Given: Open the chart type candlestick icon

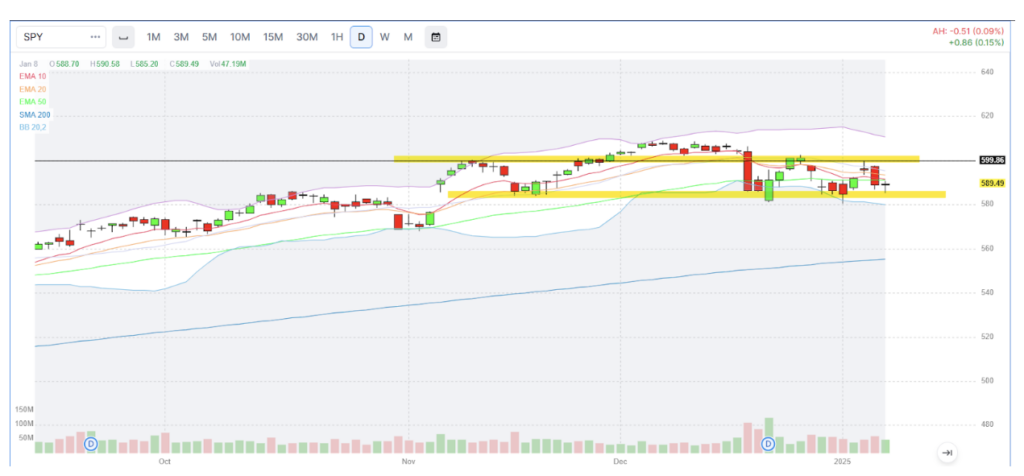Looking at the screenshot, I should [123, 37].
